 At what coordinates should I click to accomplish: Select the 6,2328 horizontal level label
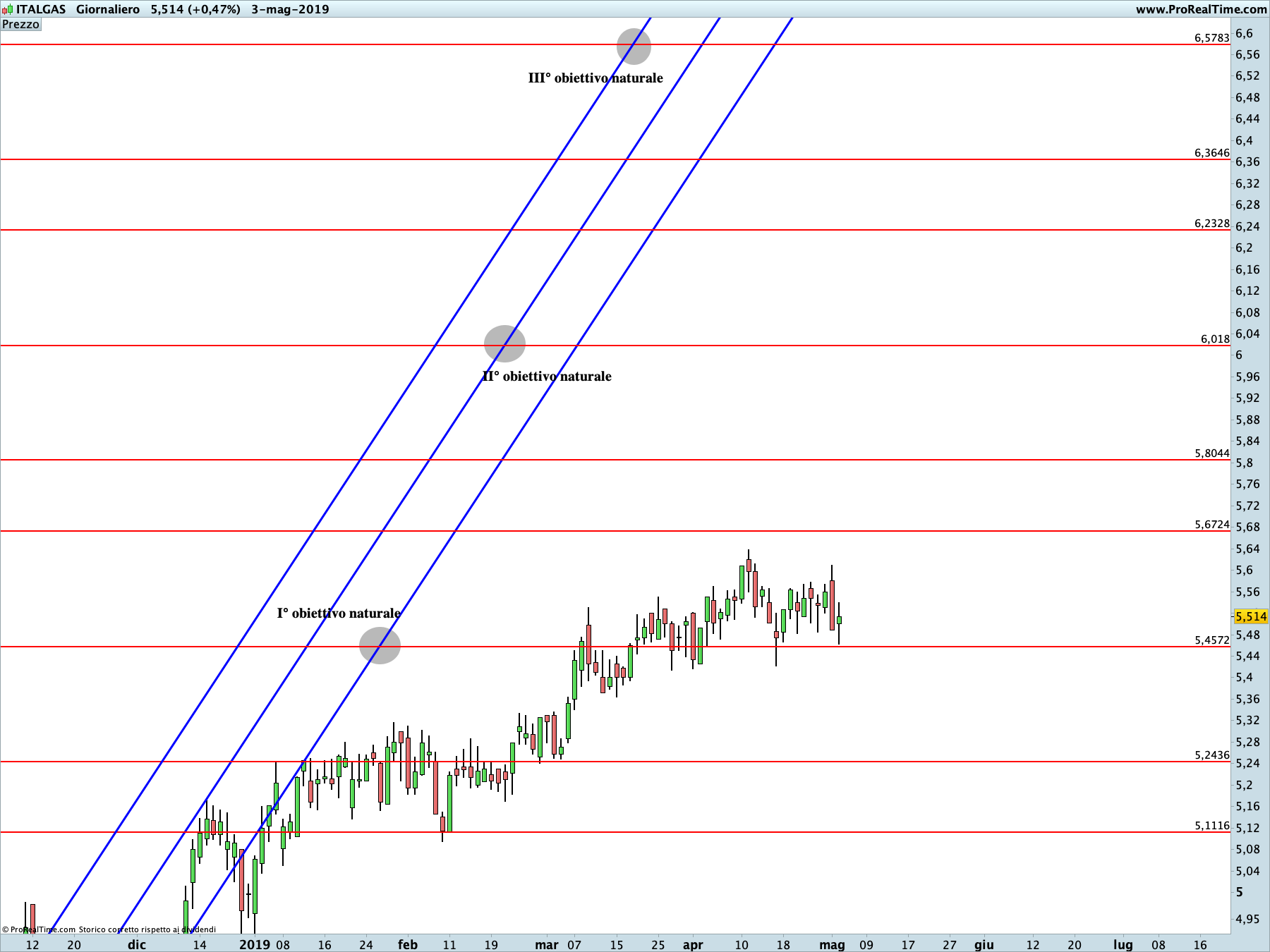click(x=1211, y=224)
